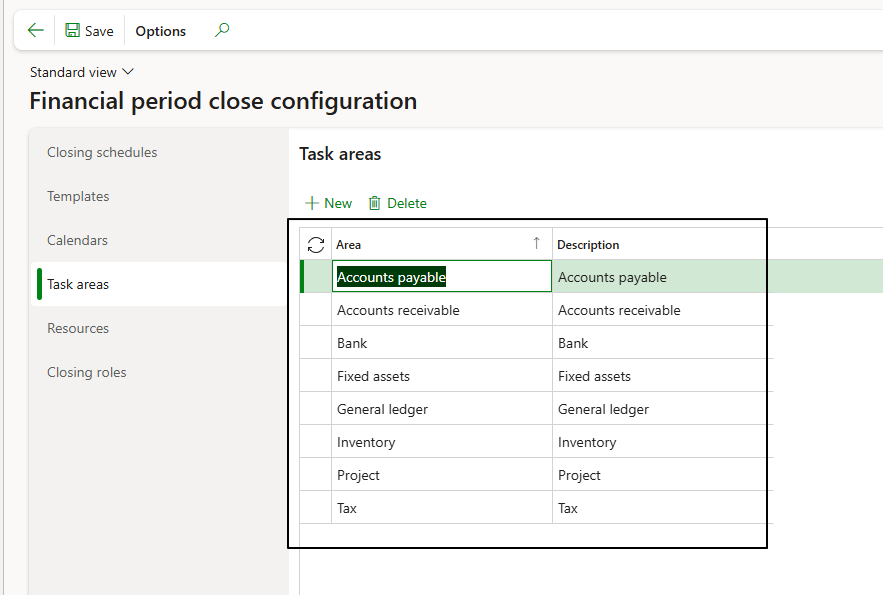
Task: Click the Save disk icon
Action: [x=73, y=31]
